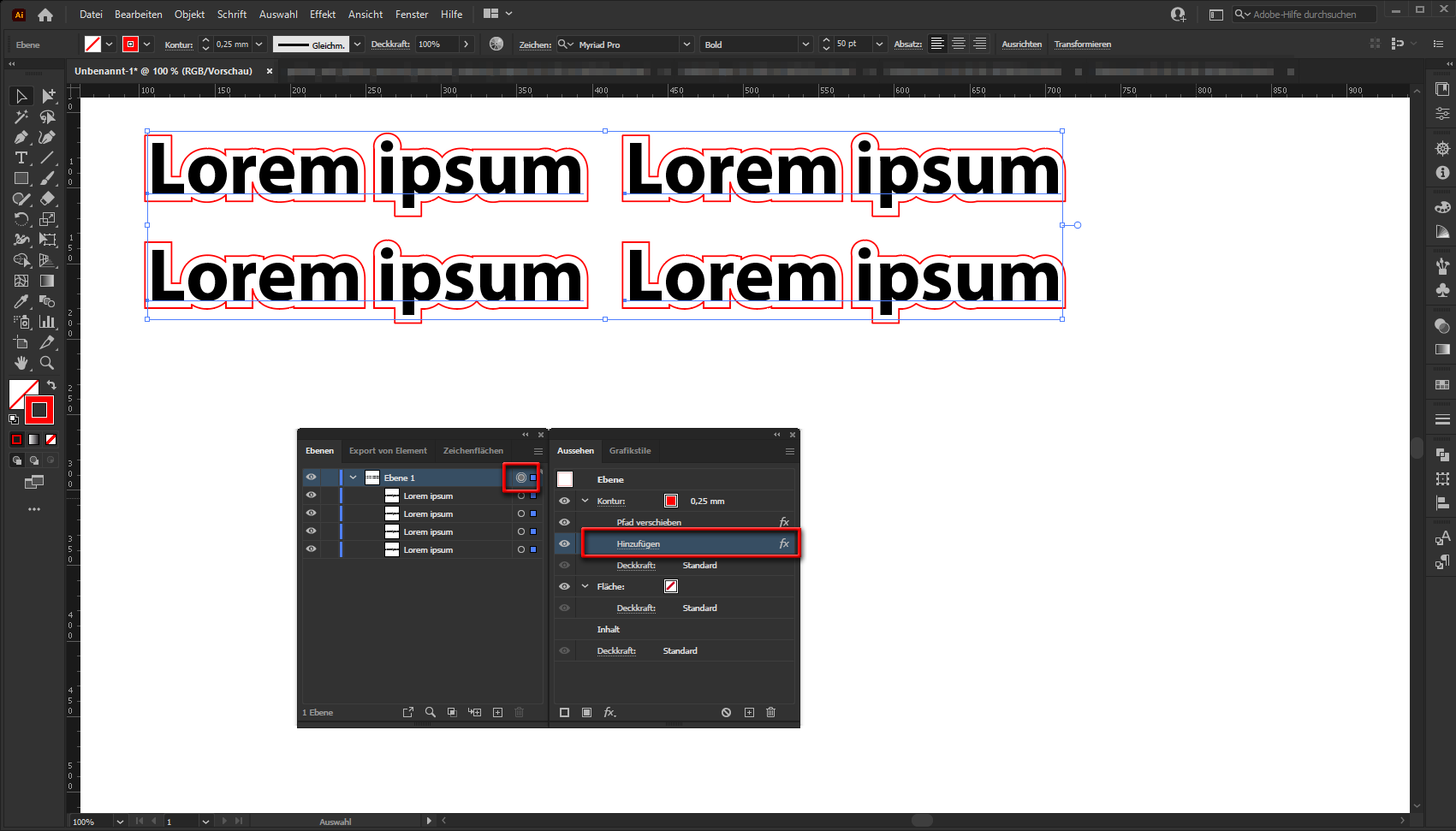The image size is (1456, 831).
Task: Select the Rectangle tool
Action: pos(21,178)
